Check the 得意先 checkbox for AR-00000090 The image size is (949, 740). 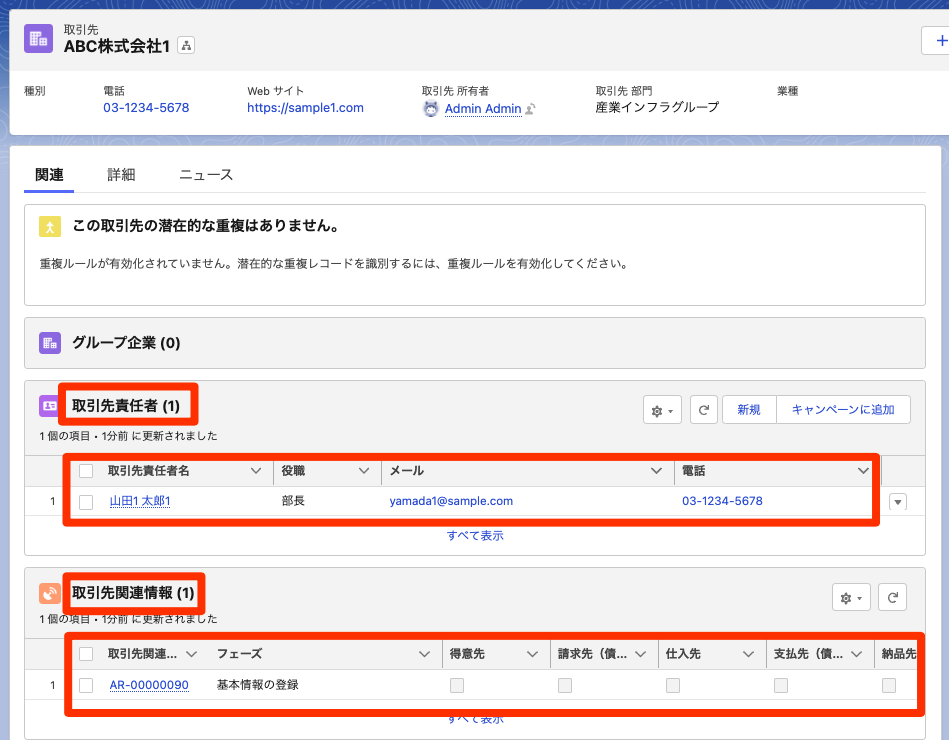457,685
